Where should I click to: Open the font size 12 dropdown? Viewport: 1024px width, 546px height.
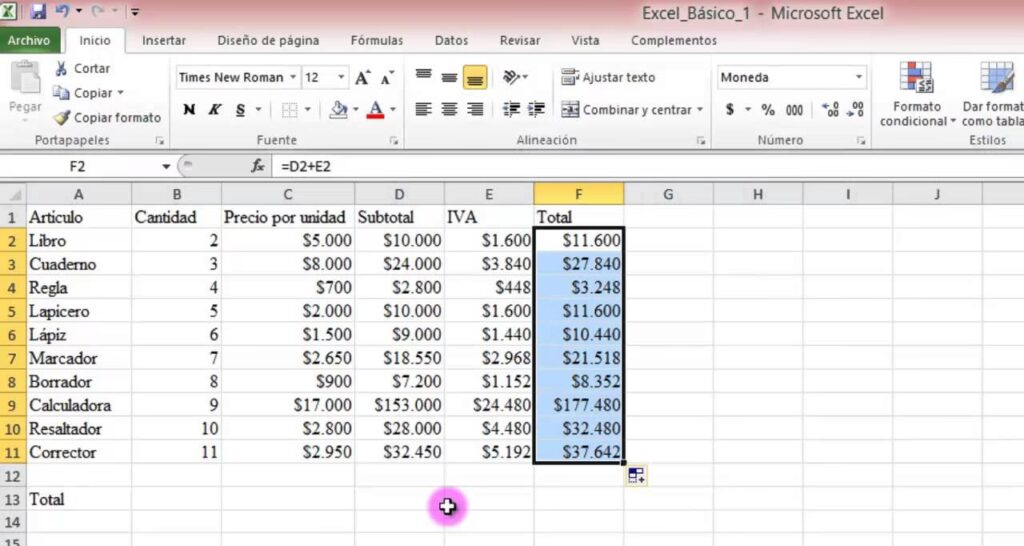pos(341,78)
